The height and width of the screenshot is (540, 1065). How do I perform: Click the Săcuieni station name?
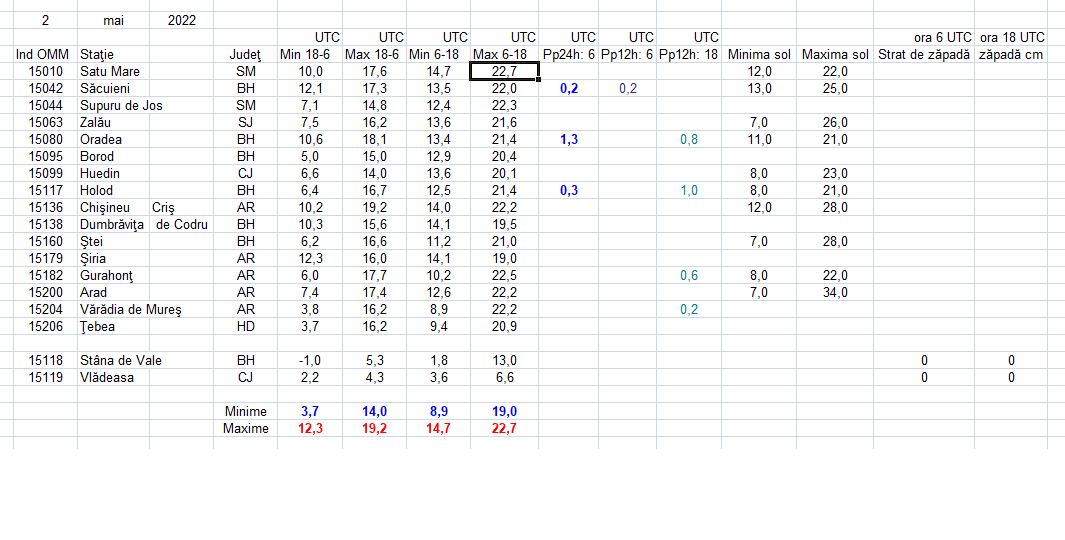tap(113, 88)
